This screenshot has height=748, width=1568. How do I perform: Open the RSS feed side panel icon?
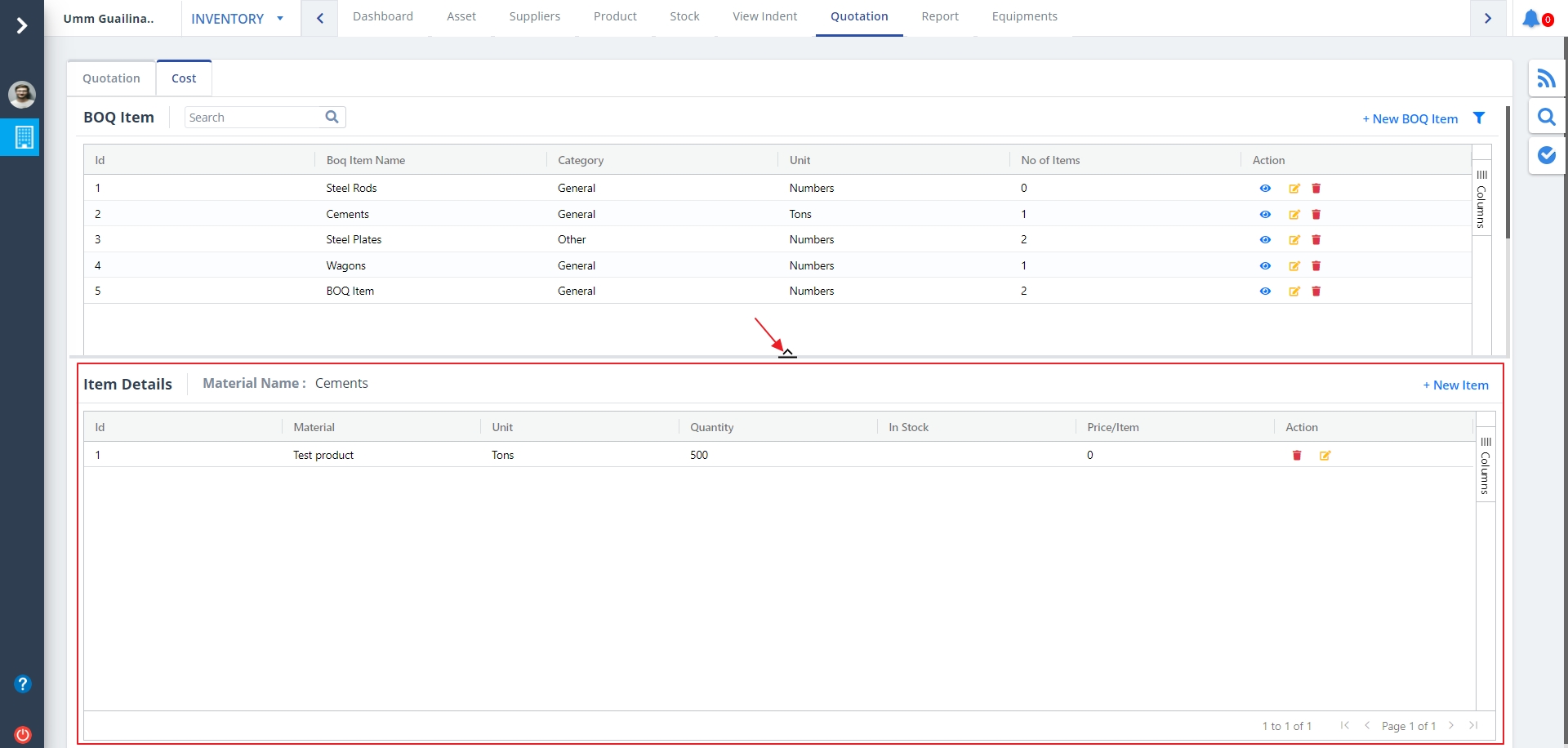point(1546,78)
